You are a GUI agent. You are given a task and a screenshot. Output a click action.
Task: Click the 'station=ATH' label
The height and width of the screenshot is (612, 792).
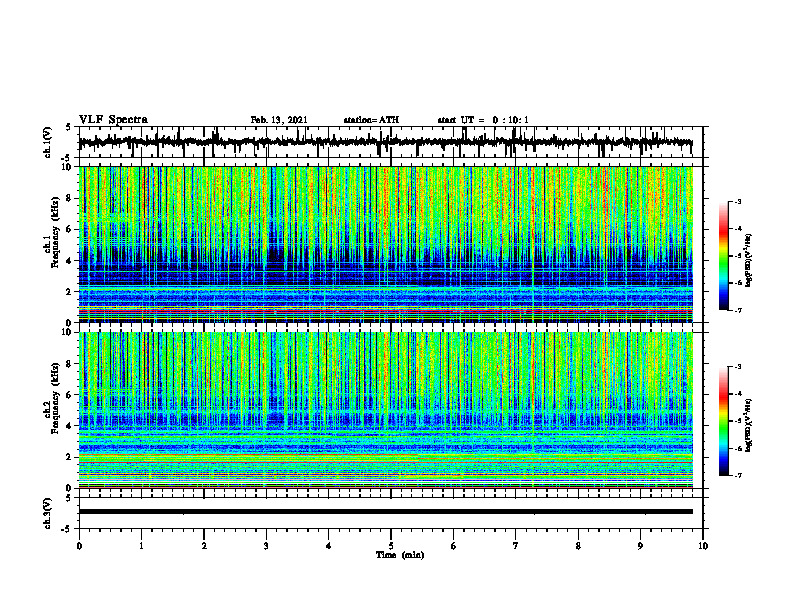pyautogui.click(x=371, y=120)
